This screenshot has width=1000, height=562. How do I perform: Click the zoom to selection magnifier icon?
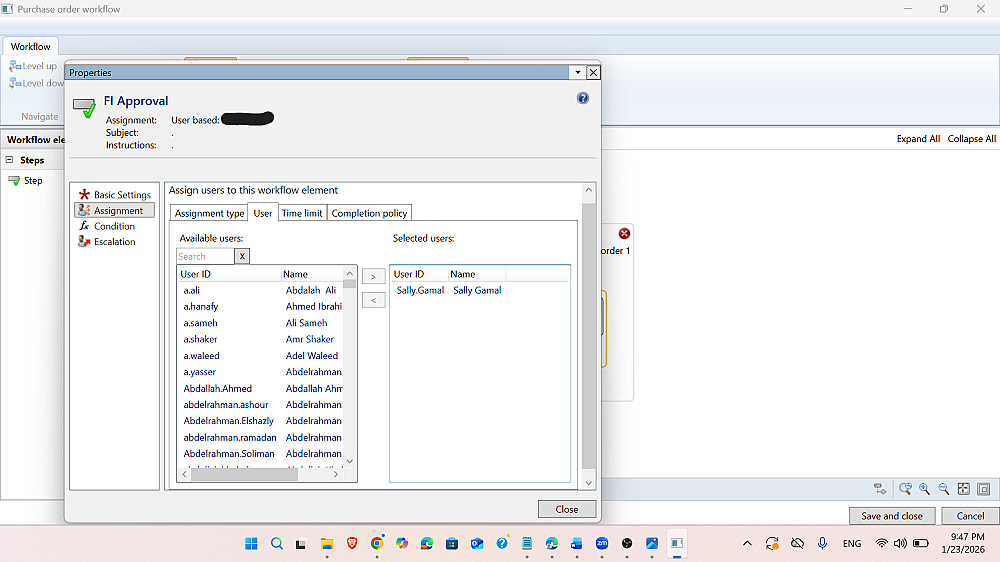click(905, 489)
